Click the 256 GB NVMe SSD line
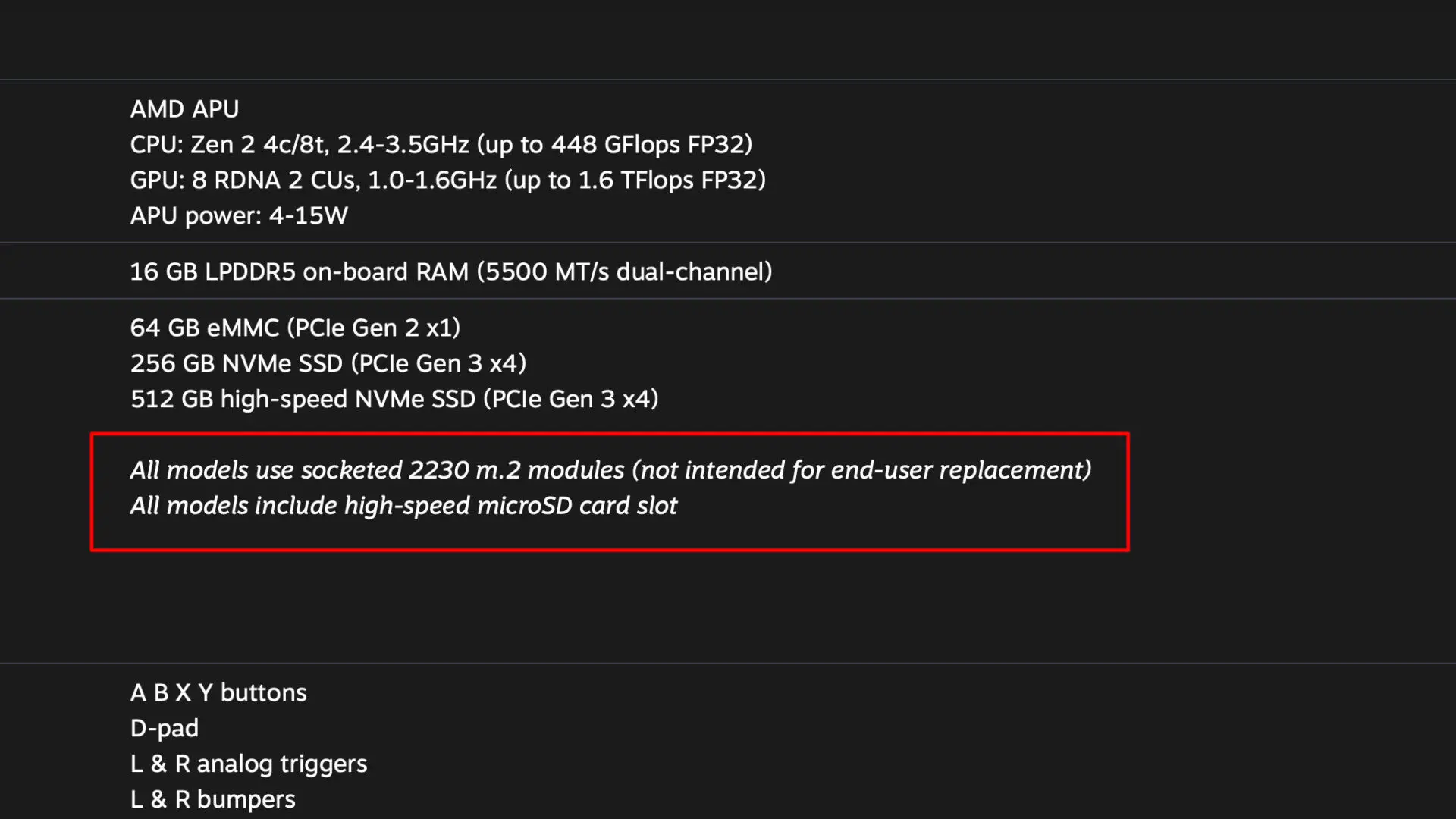Screen dimensions: 1456x819 pos(328,364)
